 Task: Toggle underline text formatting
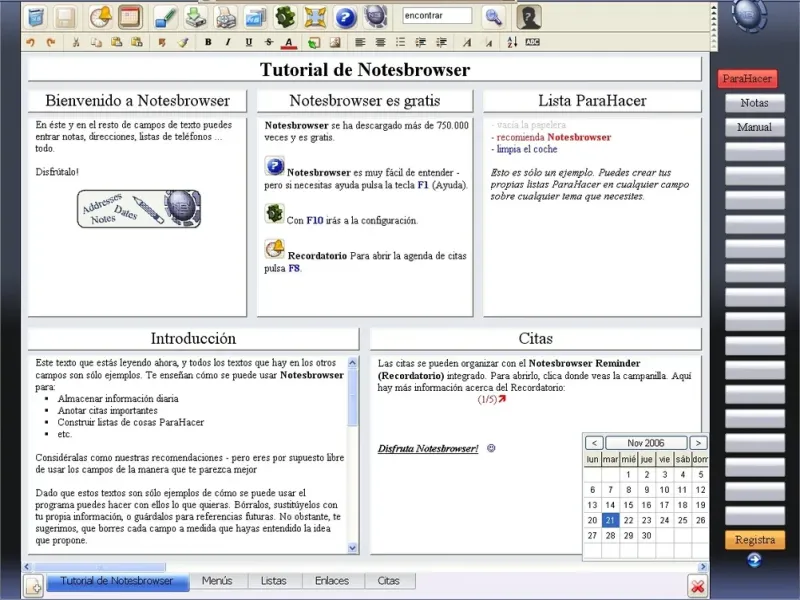[x=248, y=42]
